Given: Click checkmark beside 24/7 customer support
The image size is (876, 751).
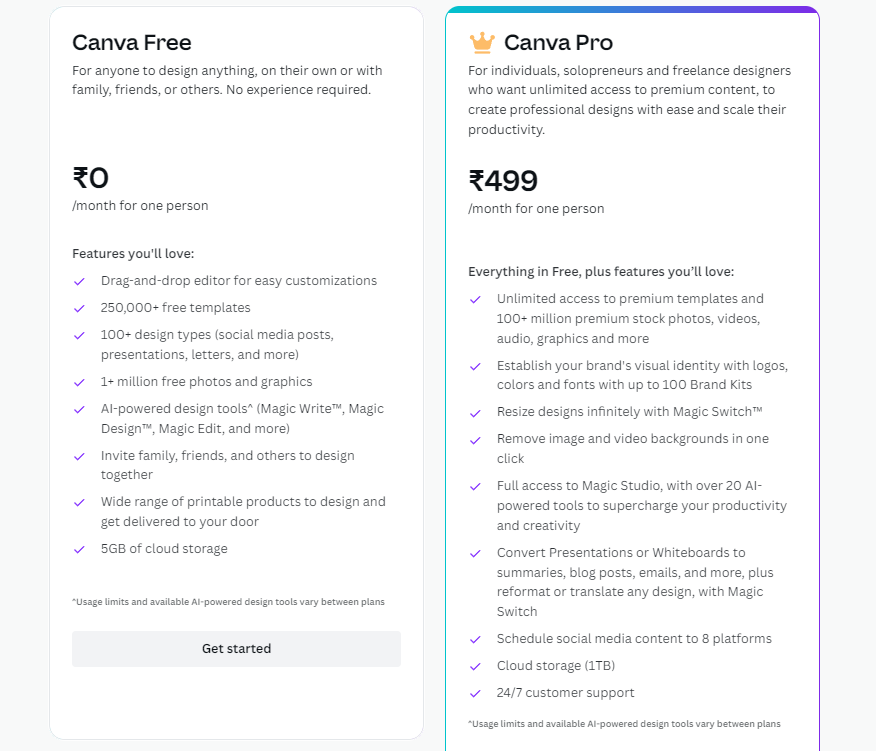Looking at the screenshot, I should tap(475, 693).
